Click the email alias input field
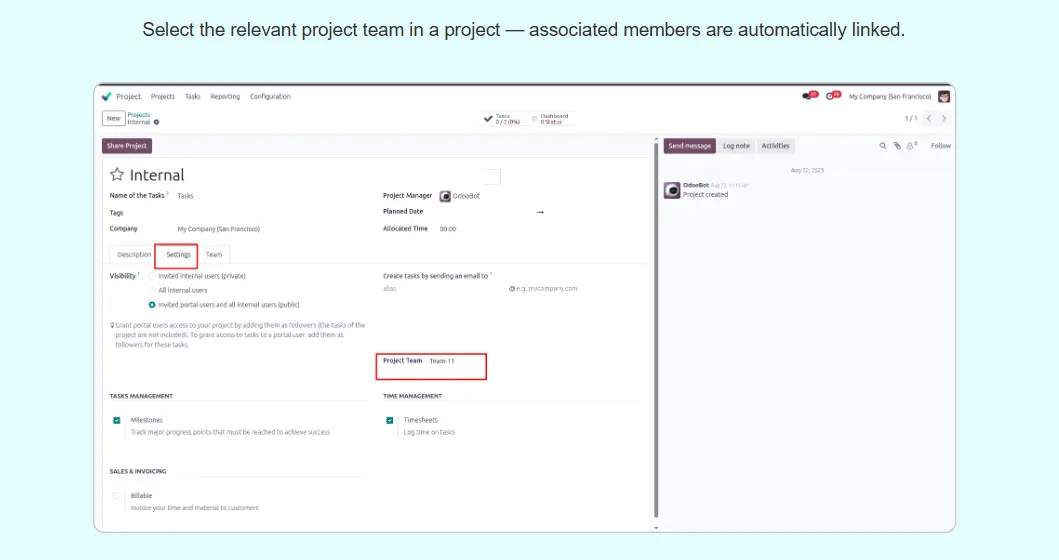The image size is (1059, 560). point(440,289)
